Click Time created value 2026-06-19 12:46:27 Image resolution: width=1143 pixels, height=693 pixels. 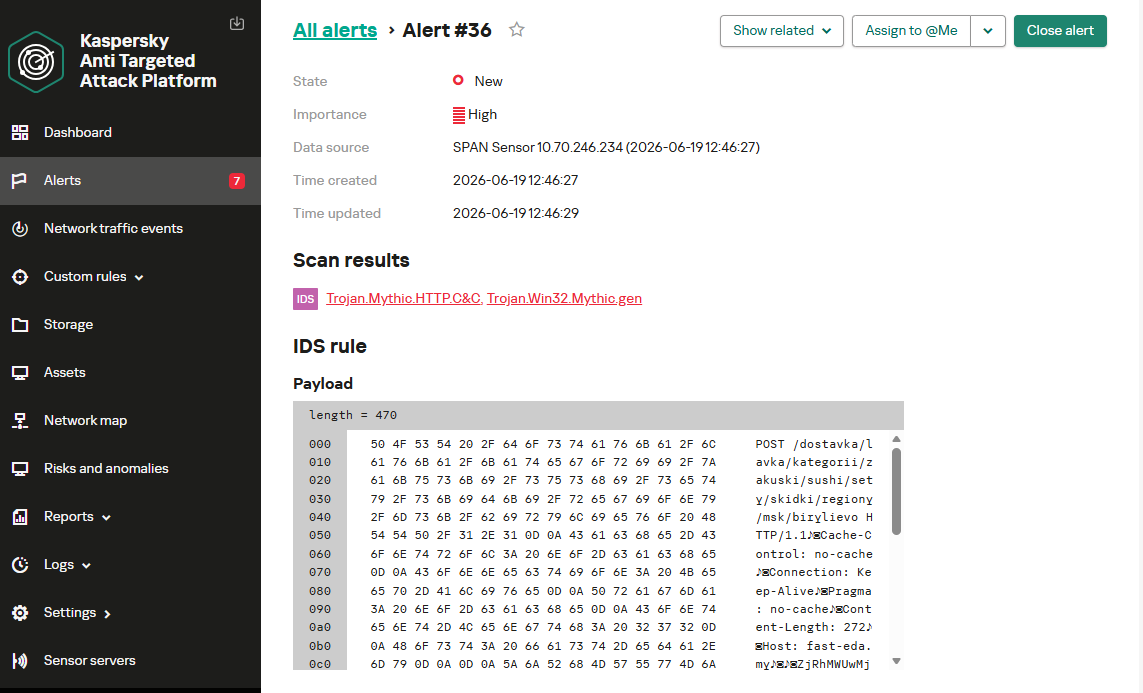click(x=515, y=180)
